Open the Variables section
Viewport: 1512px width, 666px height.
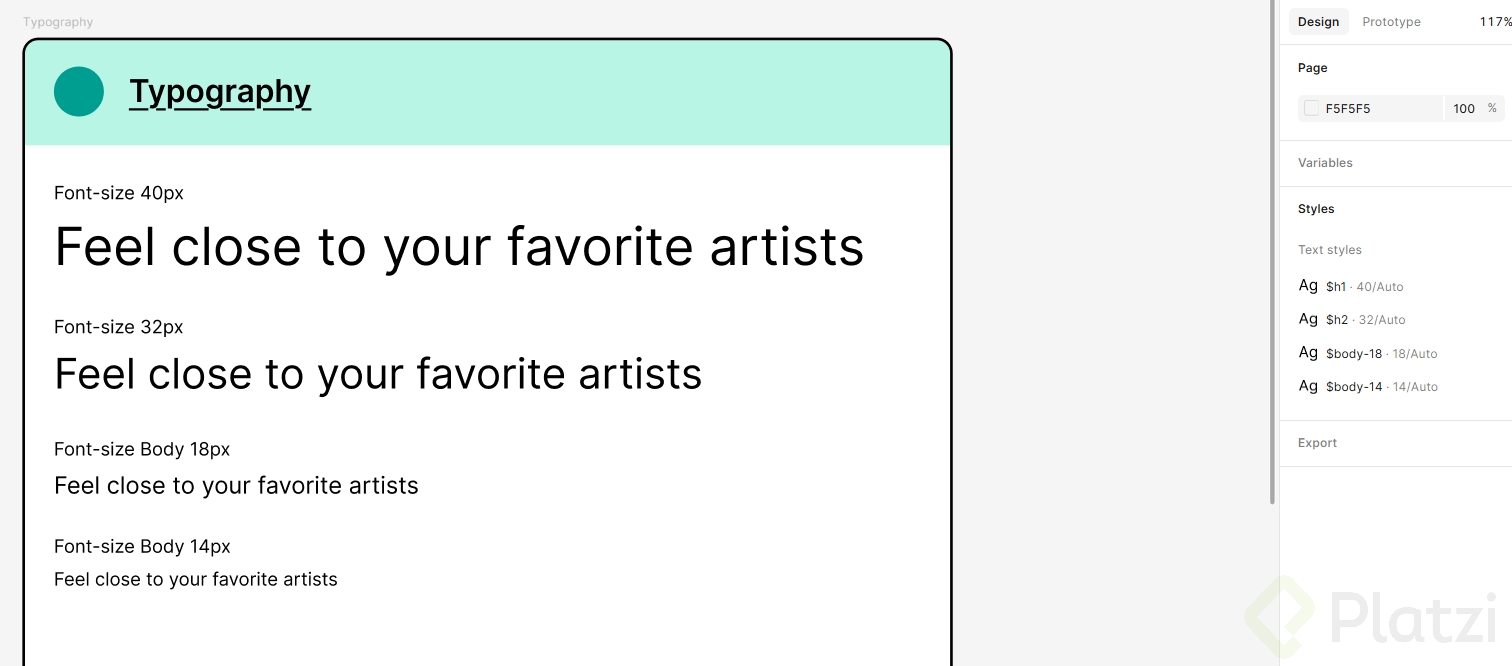click(x=1325, y=163)
